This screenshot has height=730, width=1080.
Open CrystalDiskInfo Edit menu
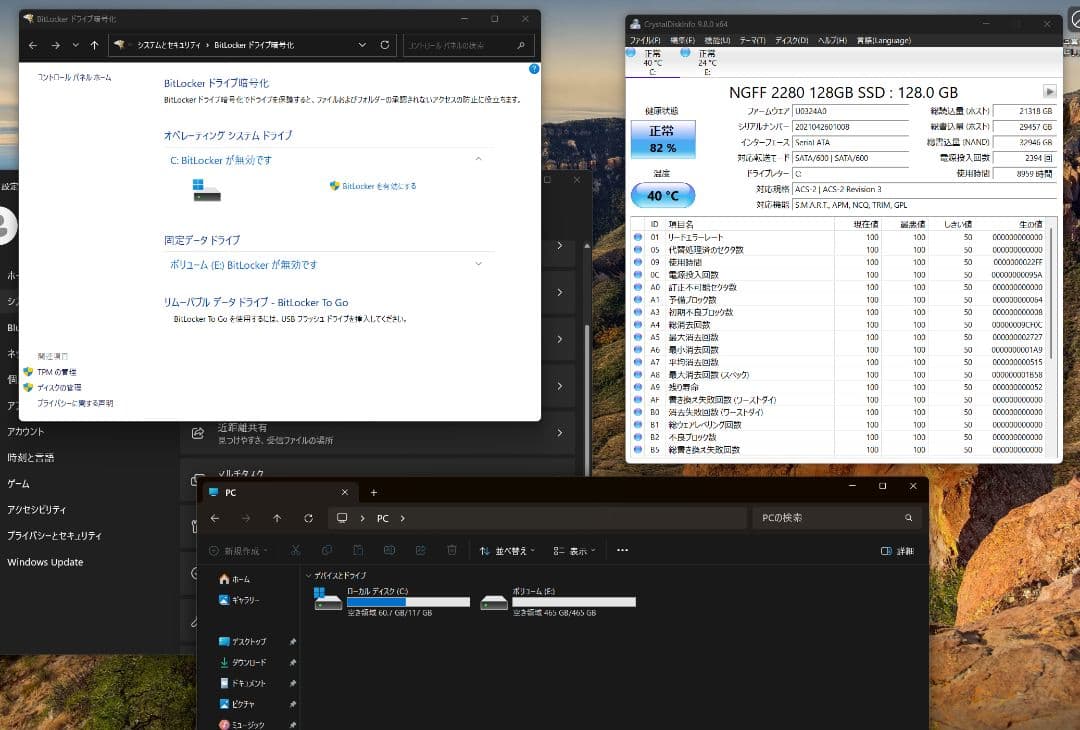coord(682,41)
